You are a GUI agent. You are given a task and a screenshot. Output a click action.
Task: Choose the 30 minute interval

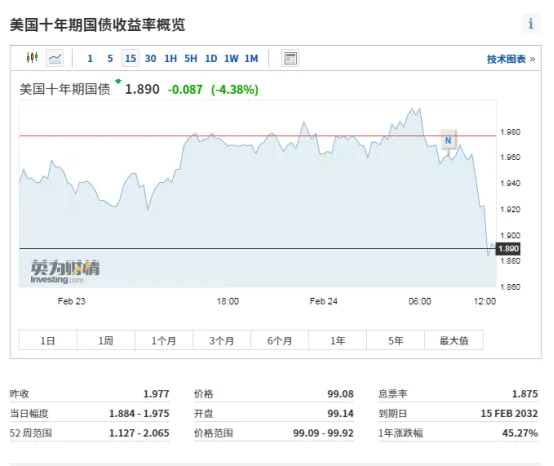[151, 58]
